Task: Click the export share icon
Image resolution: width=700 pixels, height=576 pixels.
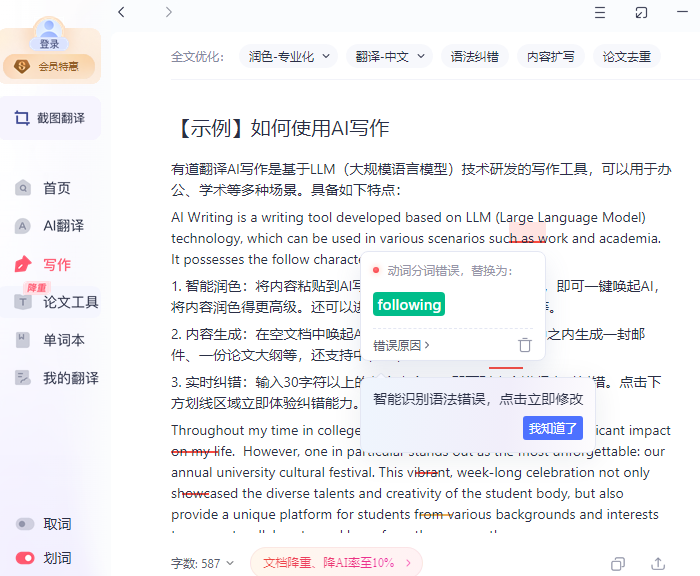Action: pos(658,564)
